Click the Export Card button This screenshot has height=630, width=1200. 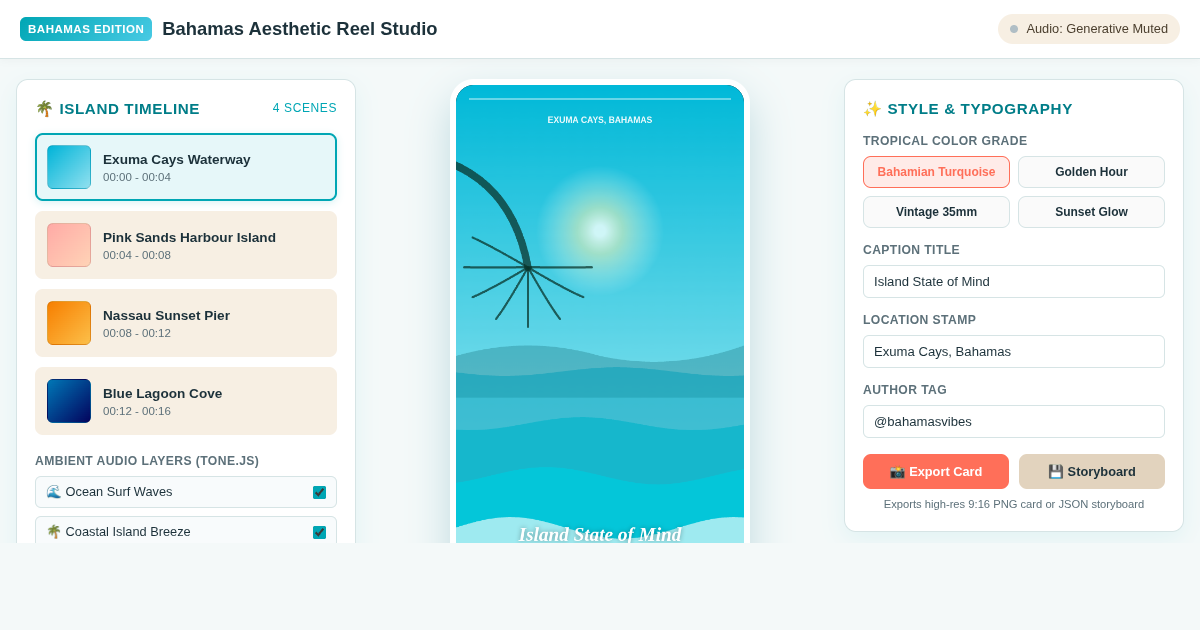tap(936, 472)
